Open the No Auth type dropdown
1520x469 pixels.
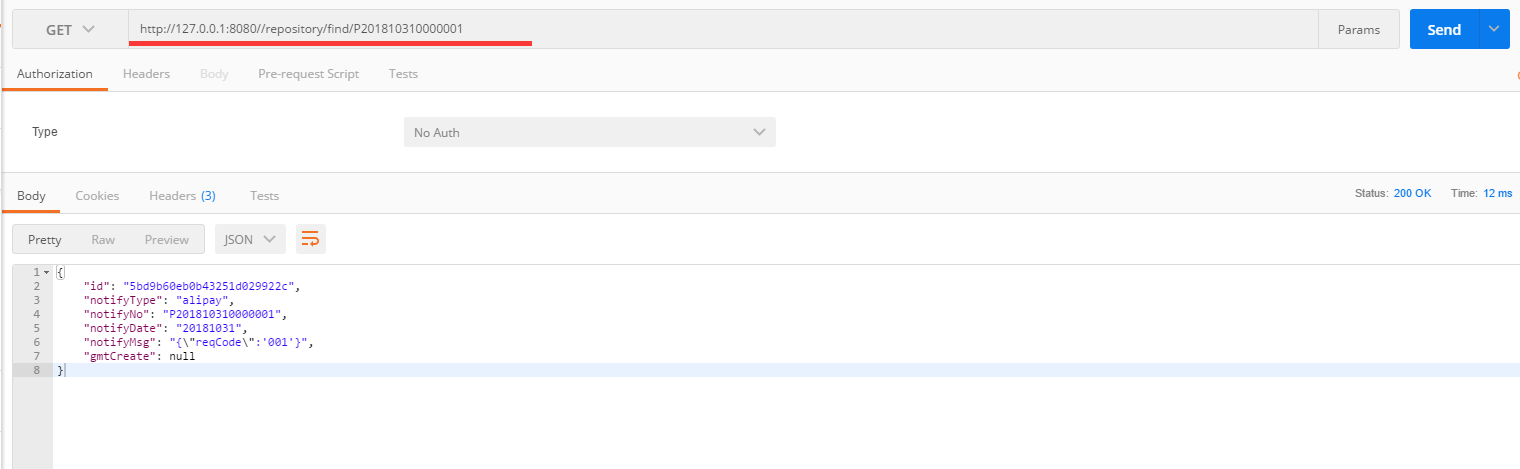(x=590, y=132)
